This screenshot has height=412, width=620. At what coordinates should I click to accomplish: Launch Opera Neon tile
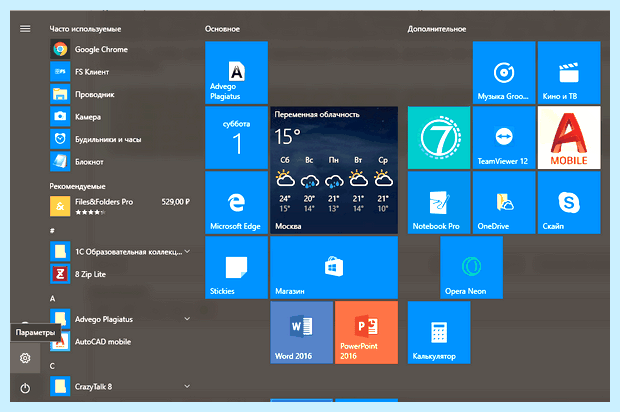click(472, 267)
